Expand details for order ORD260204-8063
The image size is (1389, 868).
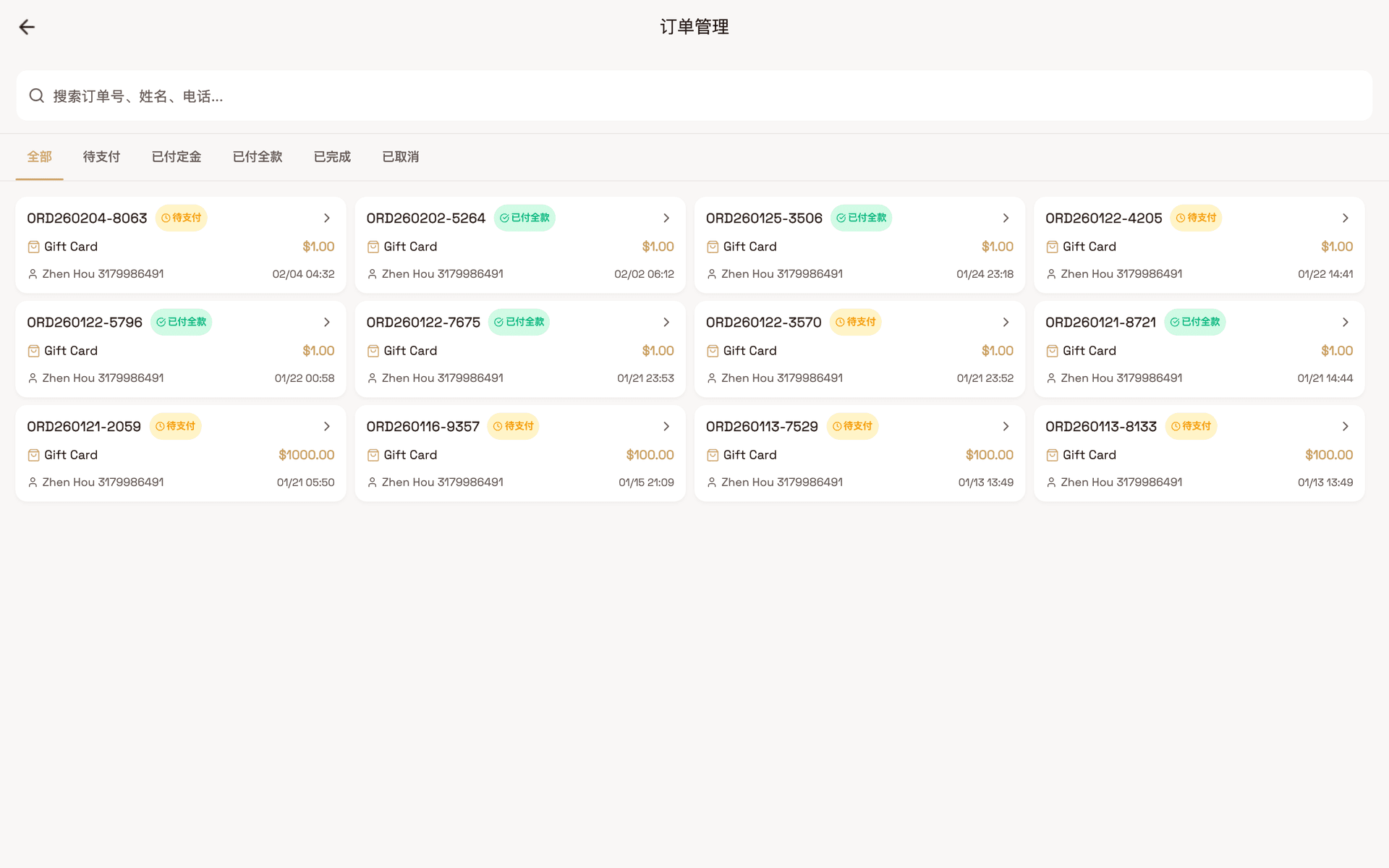tap(326, 218)
